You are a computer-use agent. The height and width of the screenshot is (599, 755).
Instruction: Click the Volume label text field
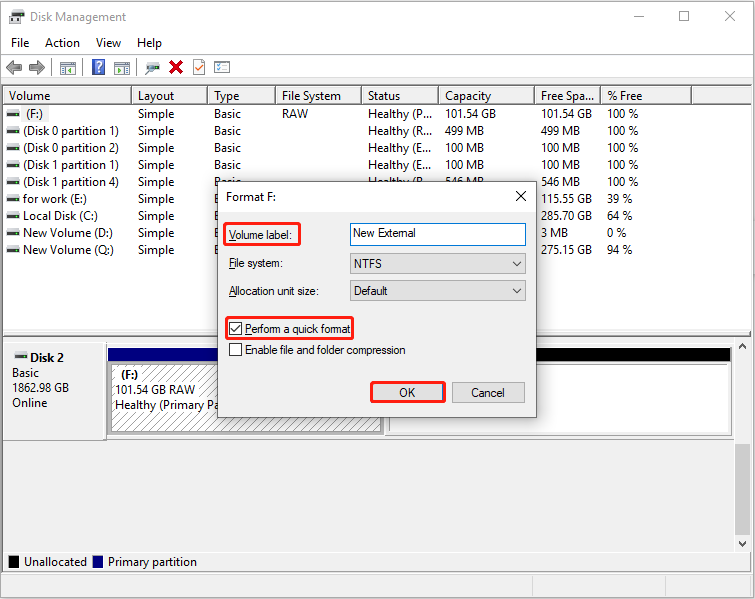(x=437, y=234)
